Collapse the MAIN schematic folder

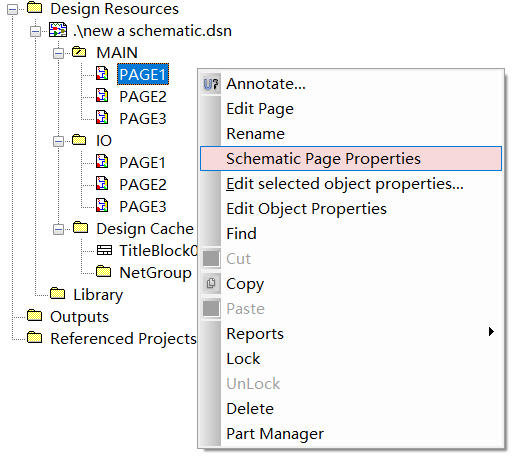(58, 53)
